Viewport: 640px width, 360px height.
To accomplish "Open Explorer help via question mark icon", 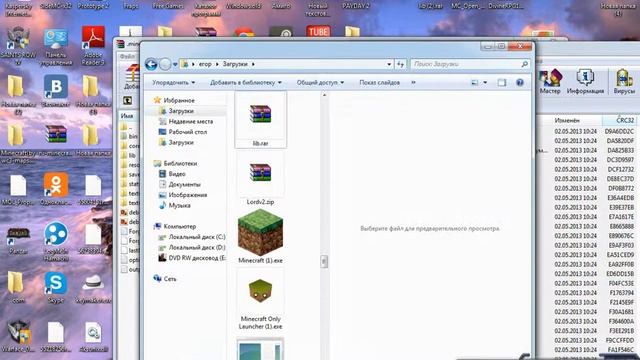I will click(x=520, y=82).
